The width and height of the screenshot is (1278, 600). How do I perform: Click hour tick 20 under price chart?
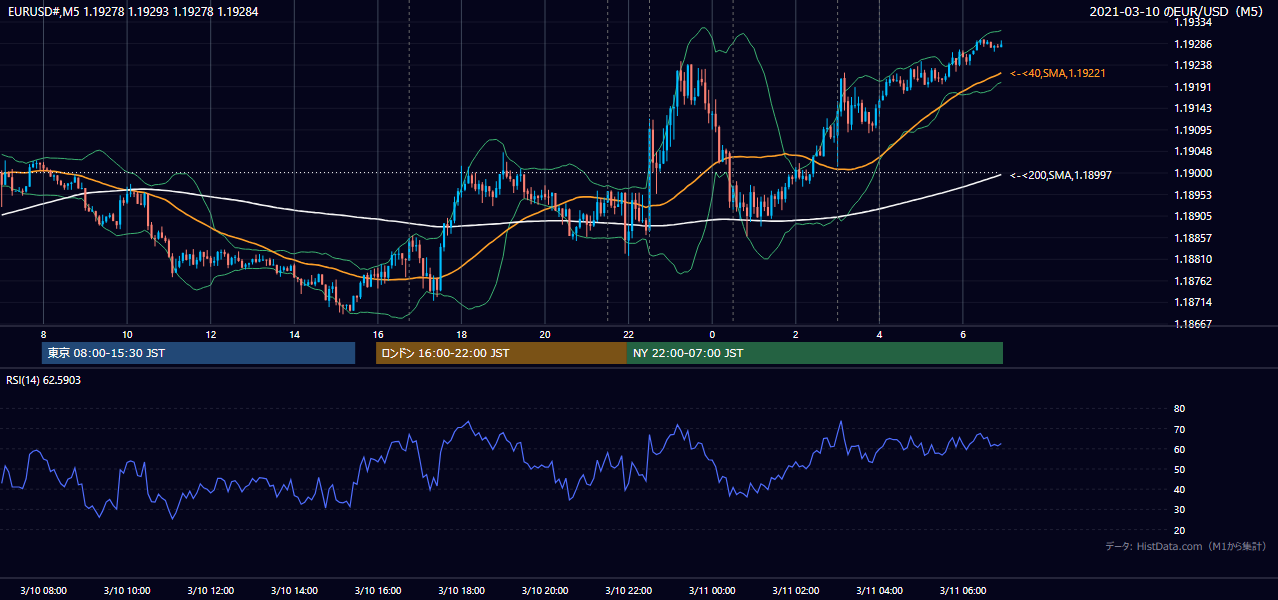pyautogui.click(x=545, y=334)
